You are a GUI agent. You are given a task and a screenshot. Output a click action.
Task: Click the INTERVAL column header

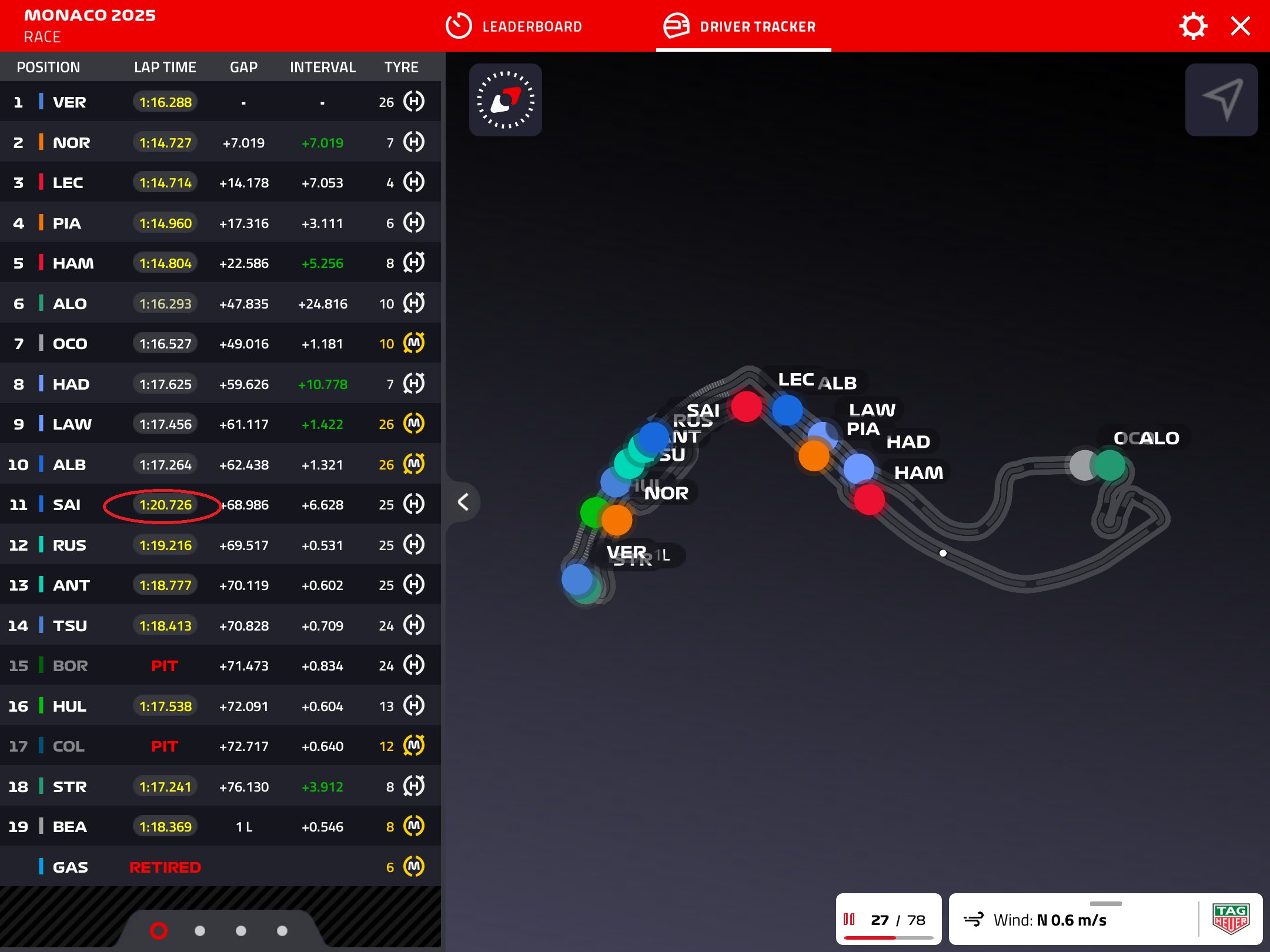pos(323,68)
